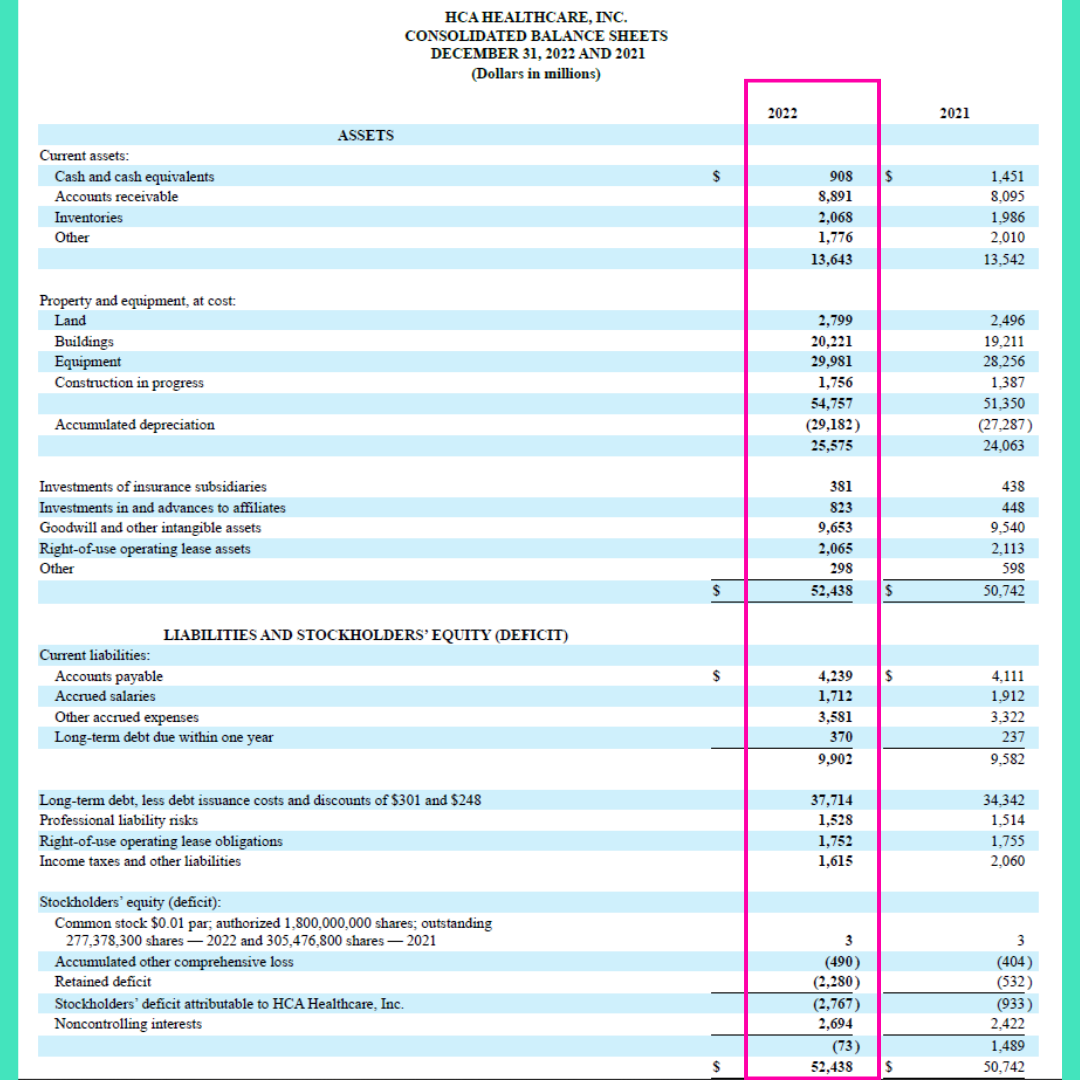This screenshot has height=1080, width=1080.
Task: Click 'Accounts receivable' row label
Action: 116,197
